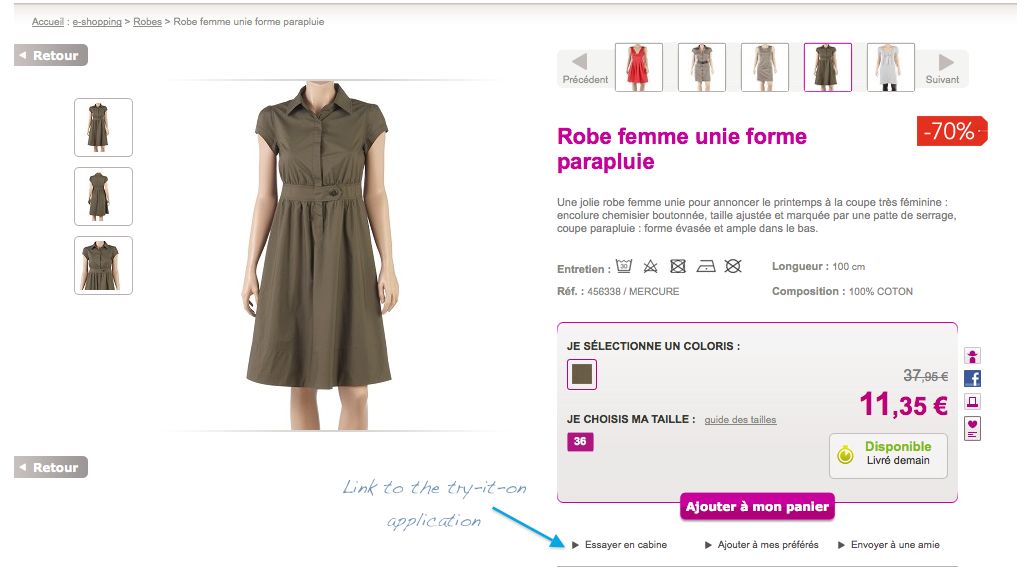Click the pink figure icon in side strip
The height and width of the screenshot is (576, 1033).
tap(972, 355)
